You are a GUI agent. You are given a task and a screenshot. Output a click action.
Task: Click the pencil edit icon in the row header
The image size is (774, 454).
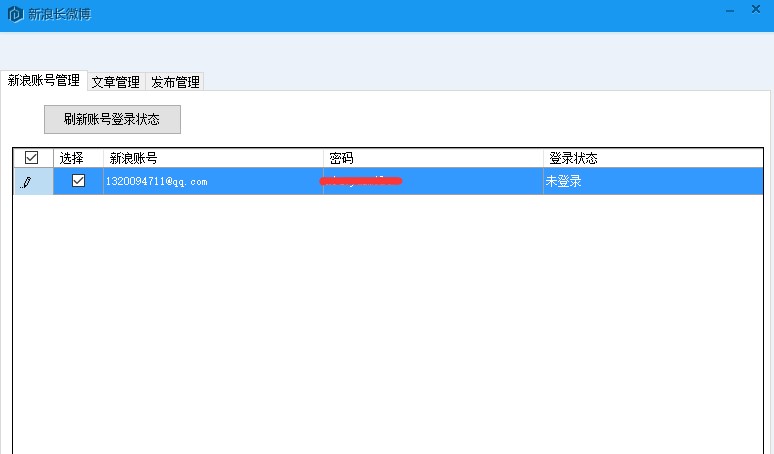pos(26,182)
